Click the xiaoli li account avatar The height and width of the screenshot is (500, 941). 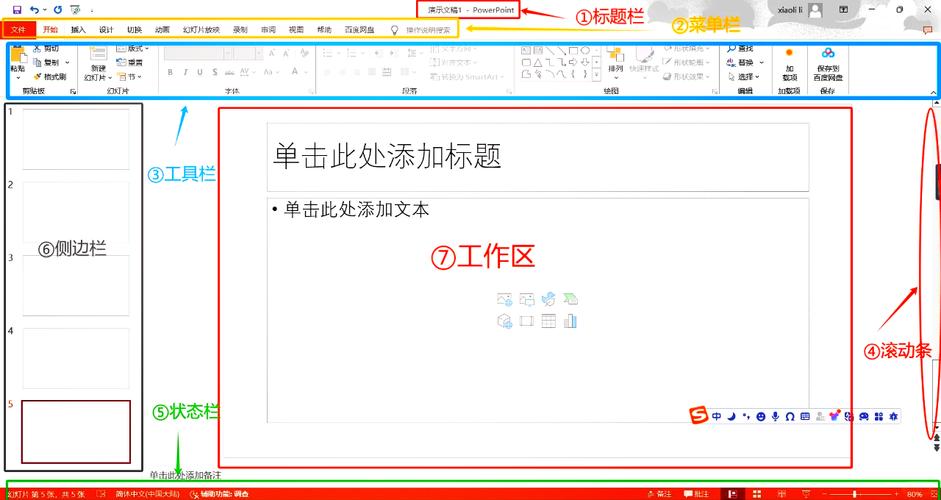(x=815, y=10)
